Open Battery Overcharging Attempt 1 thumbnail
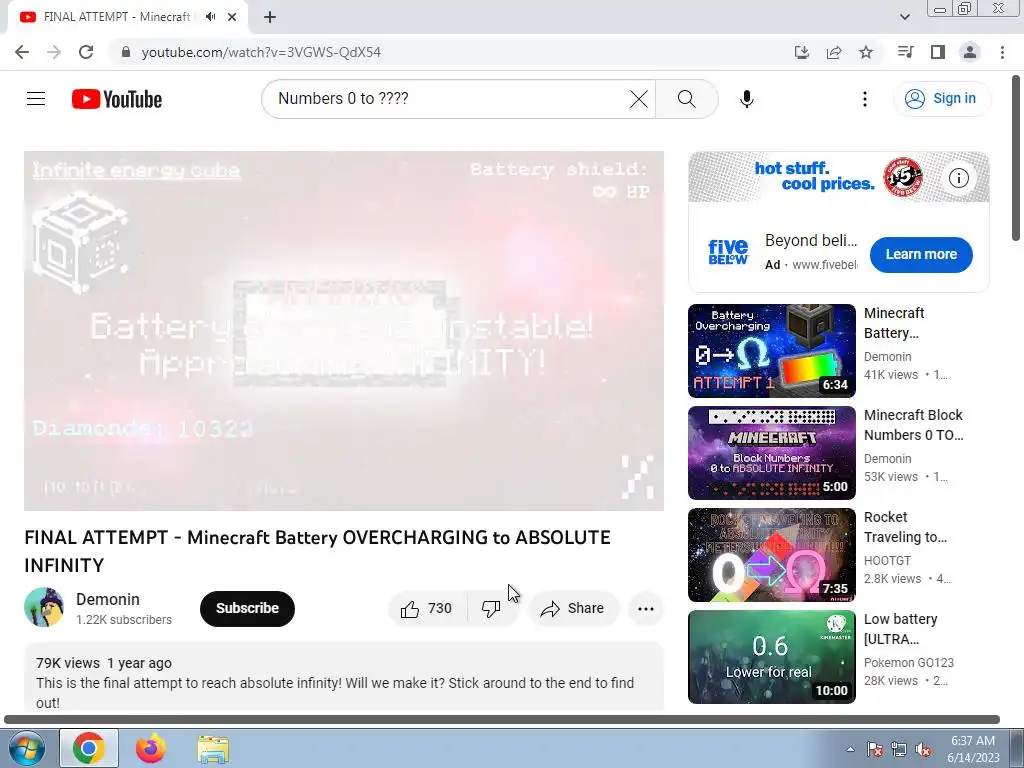 [771, 351]
